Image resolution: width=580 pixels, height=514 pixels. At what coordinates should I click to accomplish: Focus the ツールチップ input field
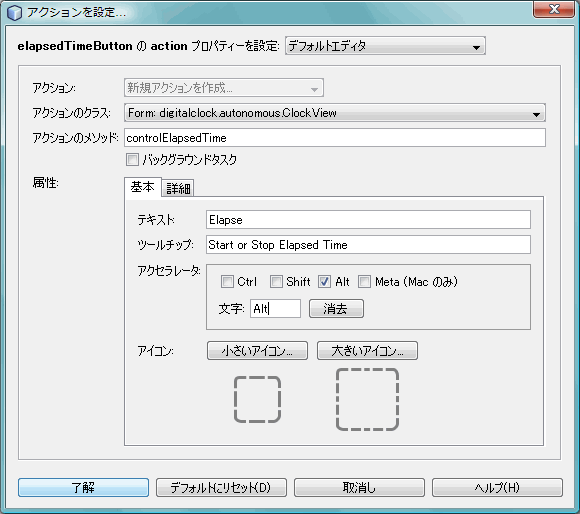pyautogui.click(x=368, y=245)
